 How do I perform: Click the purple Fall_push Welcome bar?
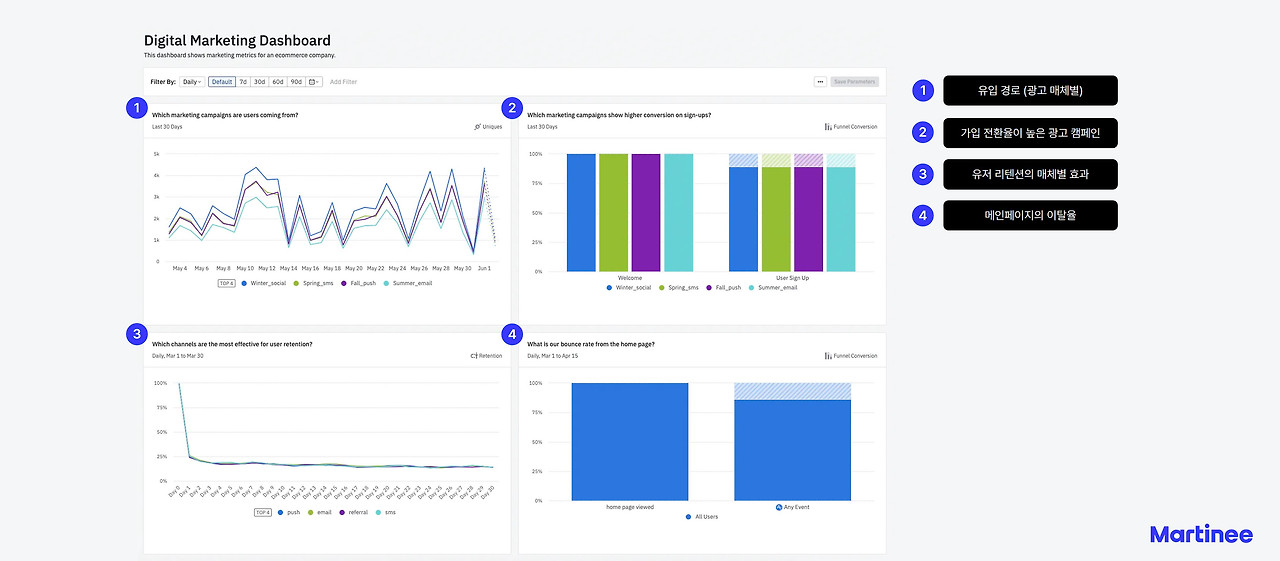pos(646,212)
